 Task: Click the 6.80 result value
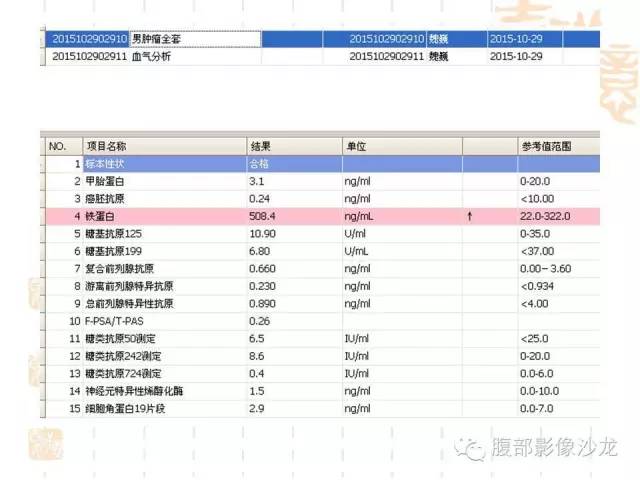pyautogui.click(x=259, y=251)
